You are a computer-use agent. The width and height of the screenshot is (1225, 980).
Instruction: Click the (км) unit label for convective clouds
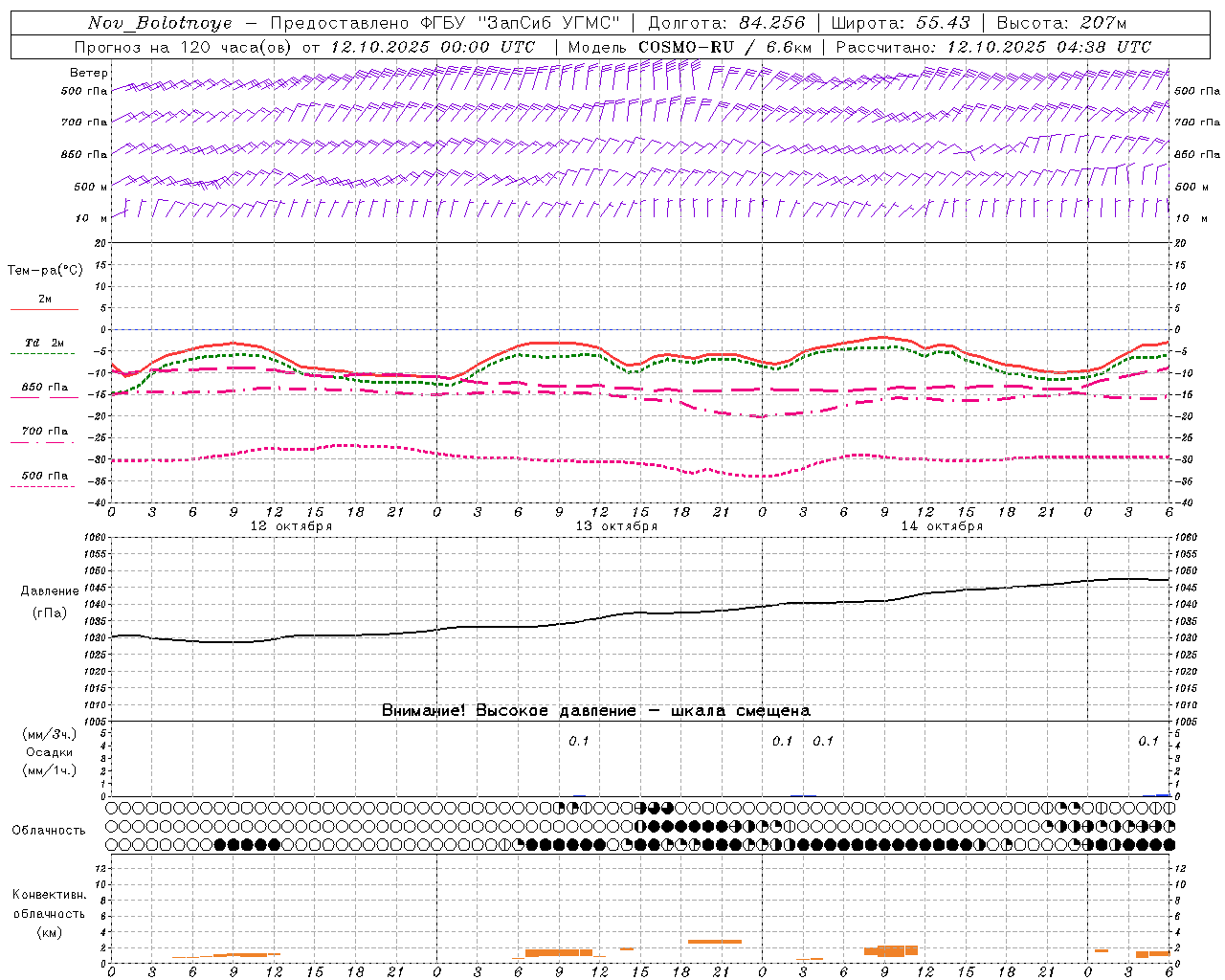[49, 932]
